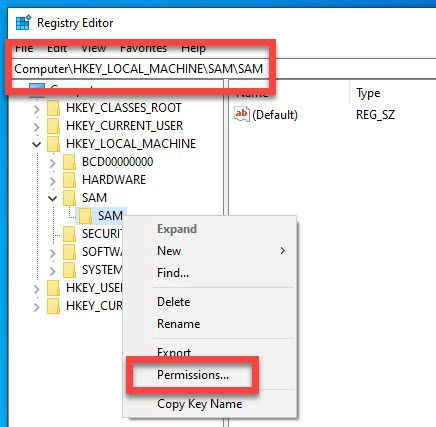This screenshot has width=436, height=427.
Task: Open the Favorites menu
Action: click(x=143, y=48)
